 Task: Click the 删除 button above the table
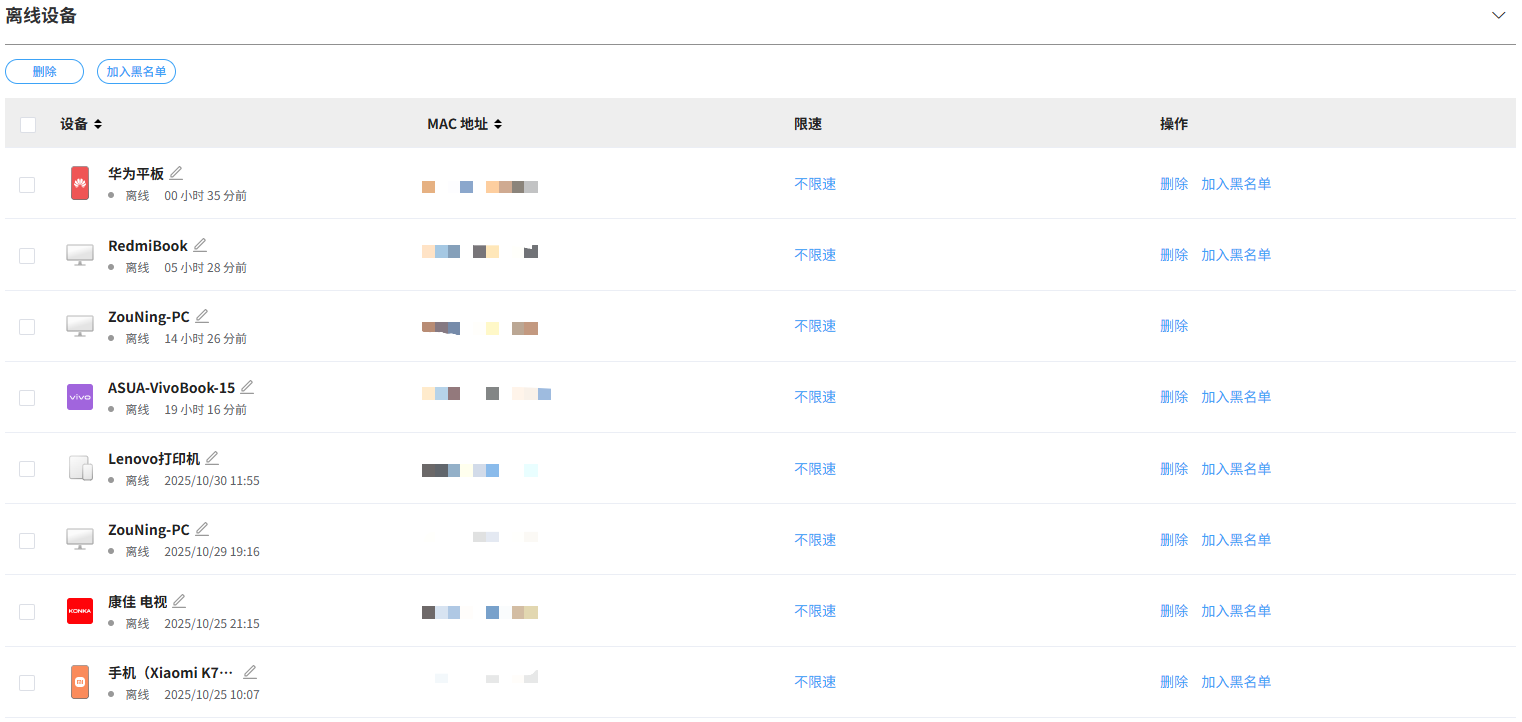(44, 72)
